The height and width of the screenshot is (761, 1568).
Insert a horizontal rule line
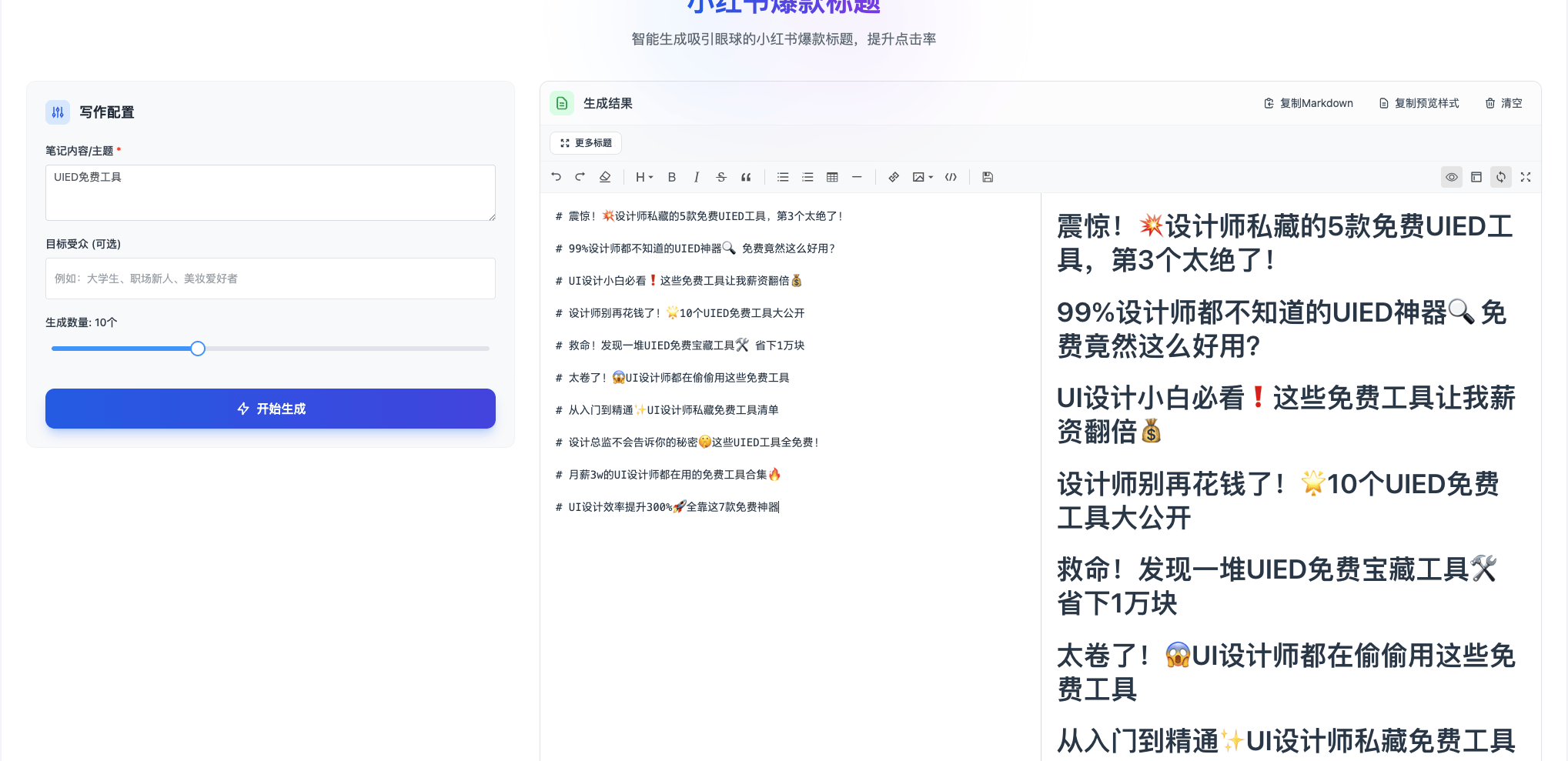(857, 177)
